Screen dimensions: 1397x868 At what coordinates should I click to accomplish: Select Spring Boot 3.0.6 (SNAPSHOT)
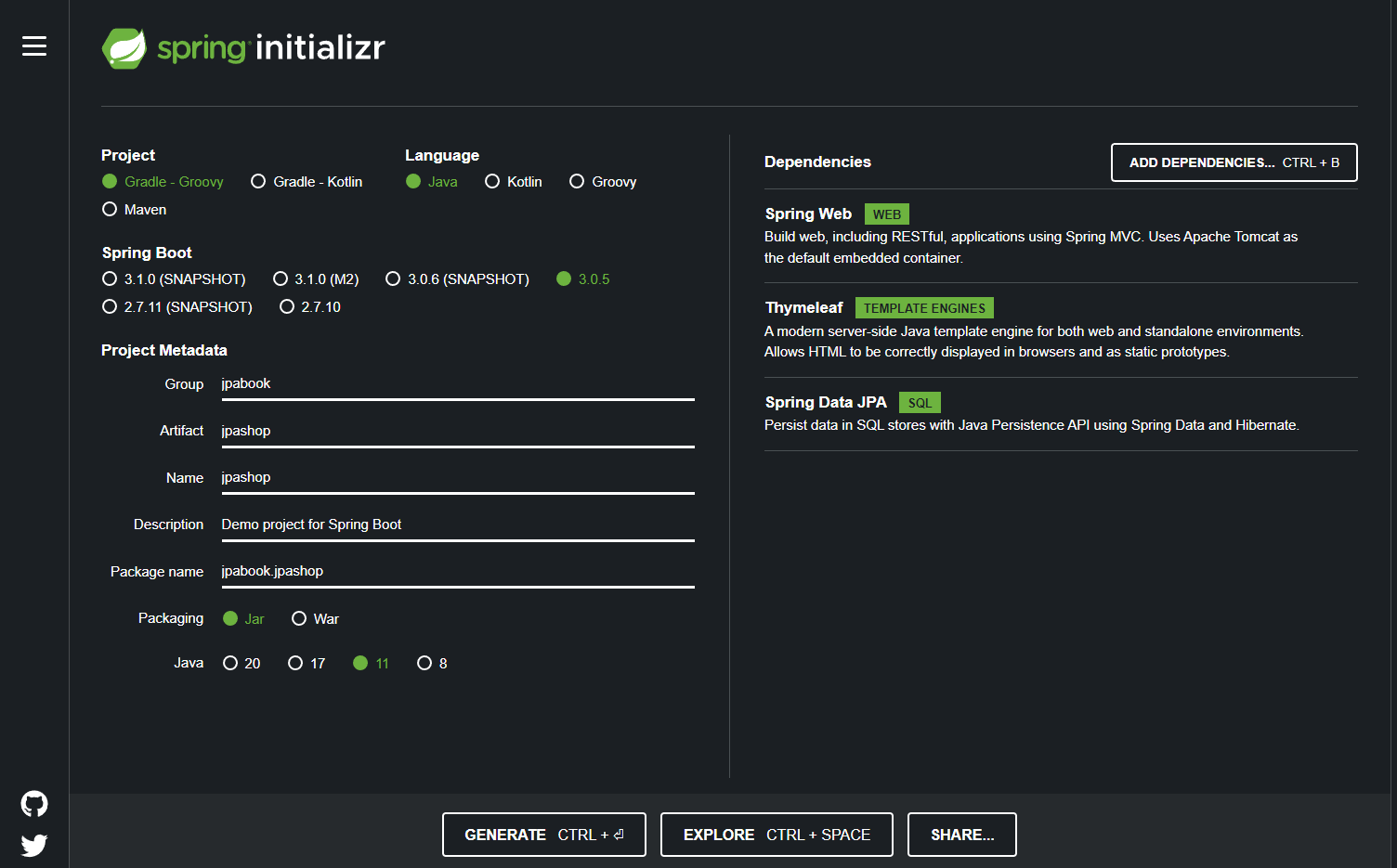click(458, 279)
